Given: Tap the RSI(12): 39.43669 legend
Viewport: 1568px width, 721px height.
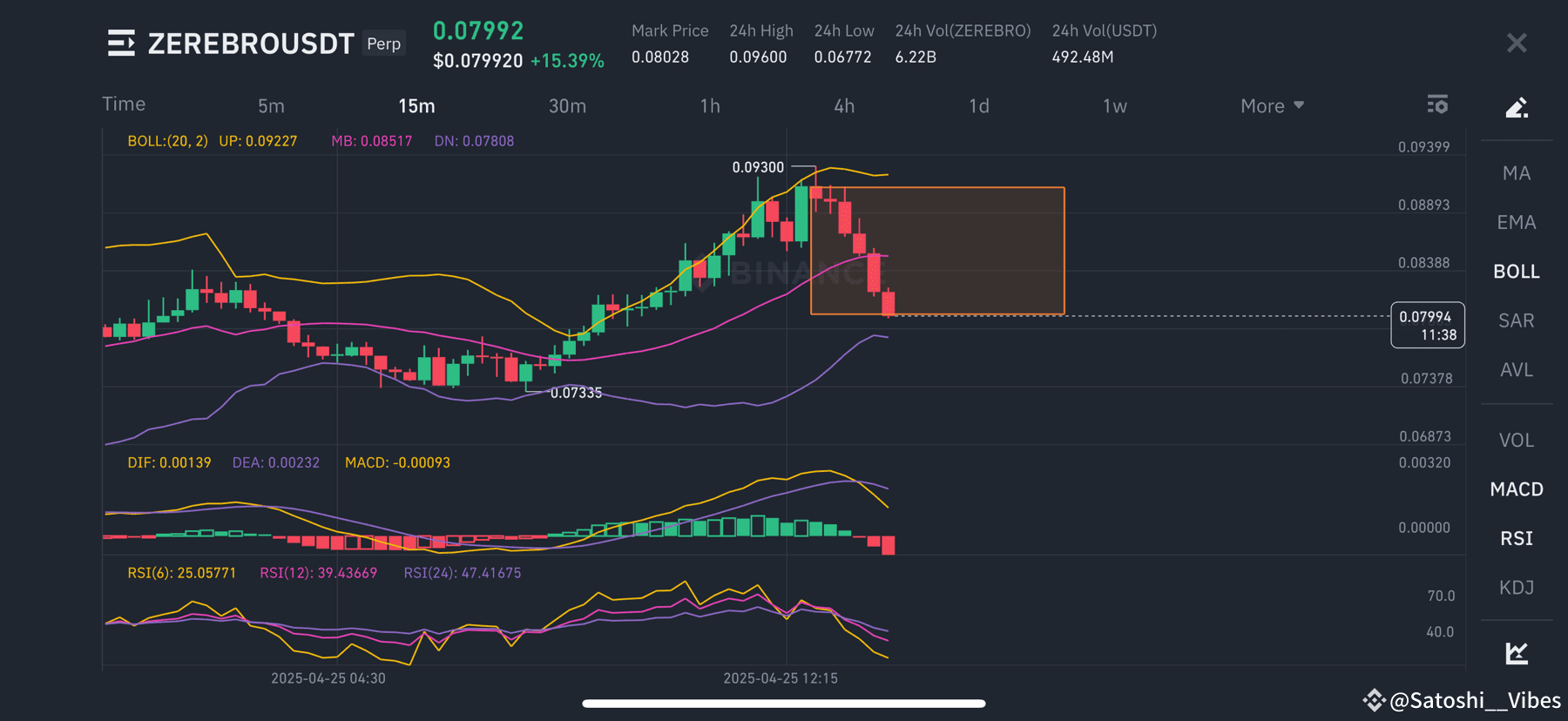Looking at the screenshot, I should point(319,573).
